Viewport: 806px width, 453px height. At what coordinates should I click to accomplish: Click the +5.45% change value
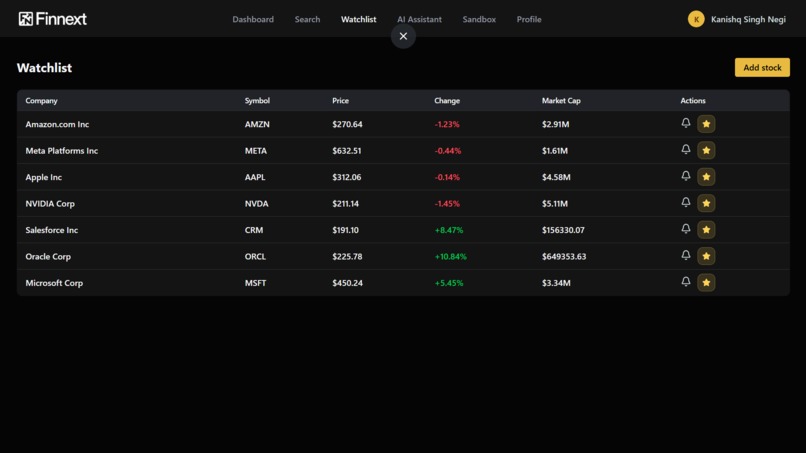pyautogui.click(x=449, y=283)
